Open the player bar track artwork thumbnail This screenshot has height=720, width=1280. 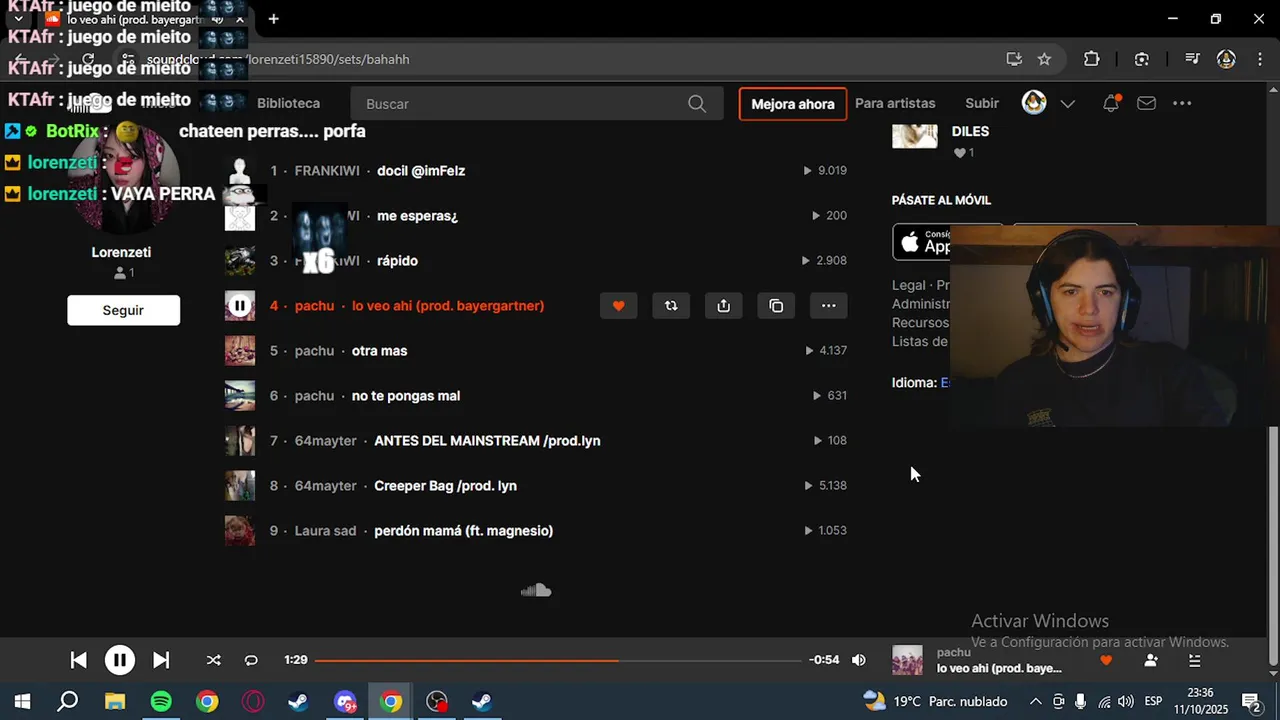click(907, 660)
